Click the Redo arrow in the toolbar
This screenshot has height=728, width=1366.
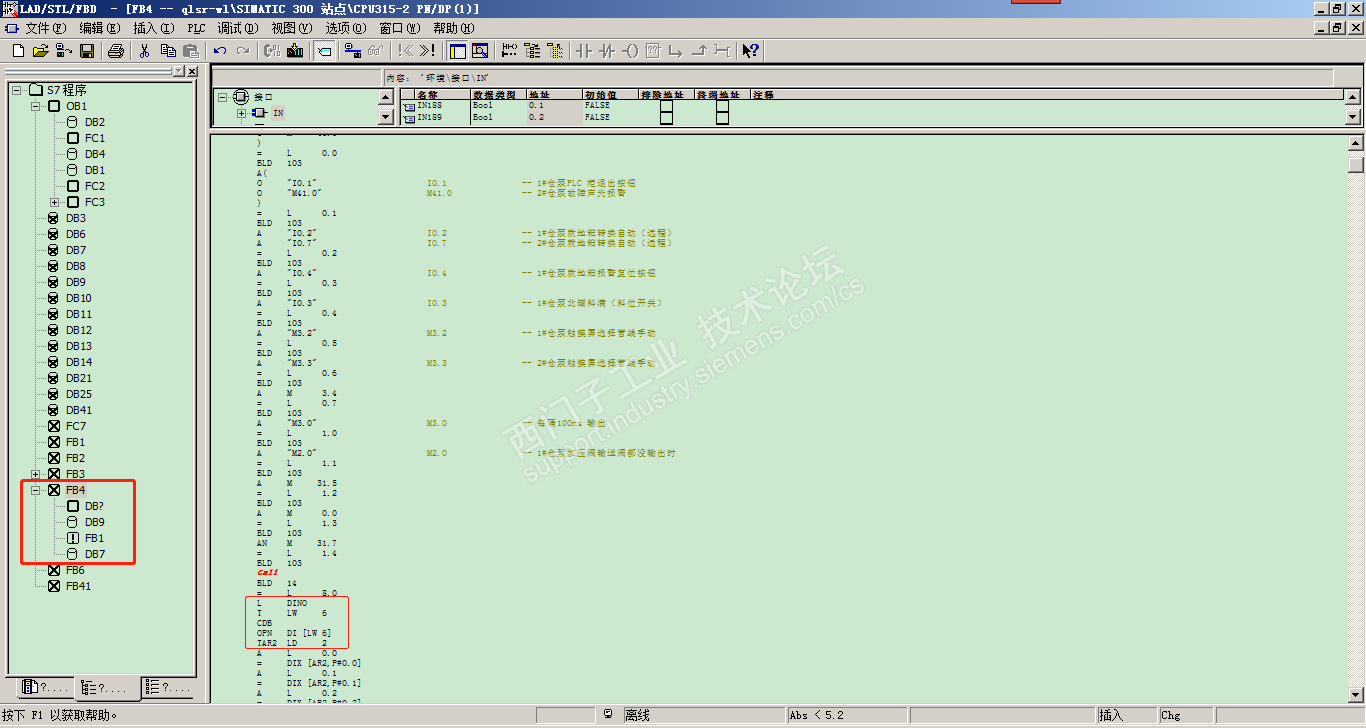(x=243, y=51)
